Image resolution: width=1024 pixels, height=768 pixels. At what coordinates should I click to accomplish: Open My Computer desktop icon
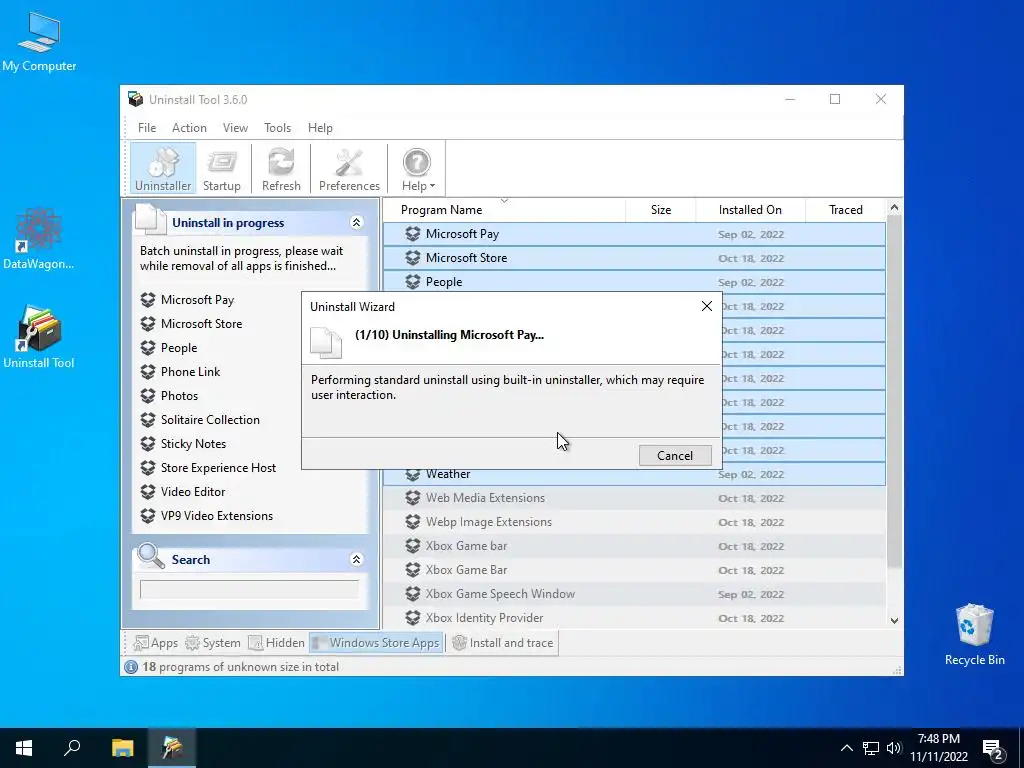point(39,40)
